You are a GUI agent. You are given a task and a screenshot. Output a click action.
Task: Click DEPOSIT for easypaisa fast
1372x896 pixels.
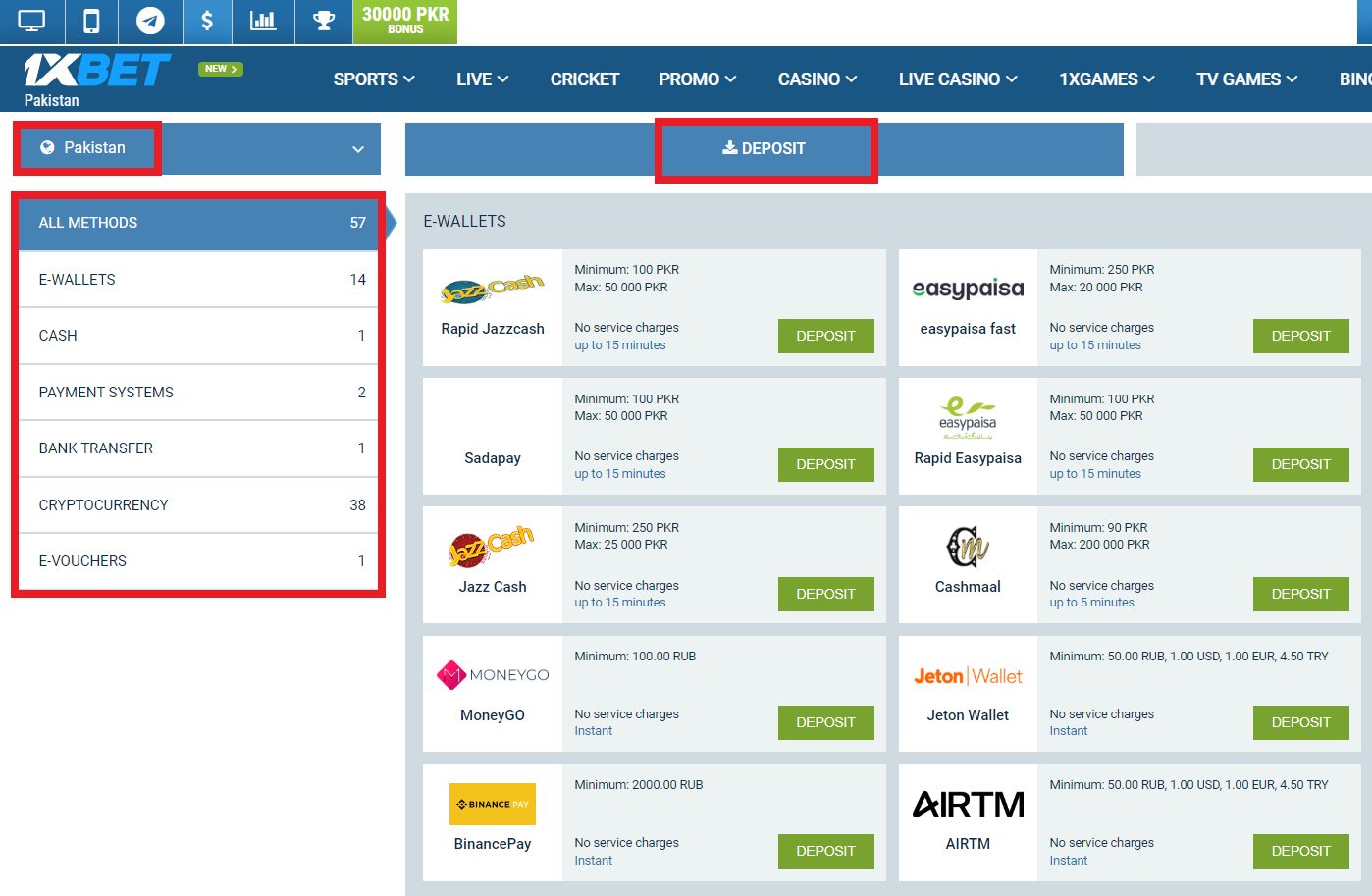click(1300, 336)
